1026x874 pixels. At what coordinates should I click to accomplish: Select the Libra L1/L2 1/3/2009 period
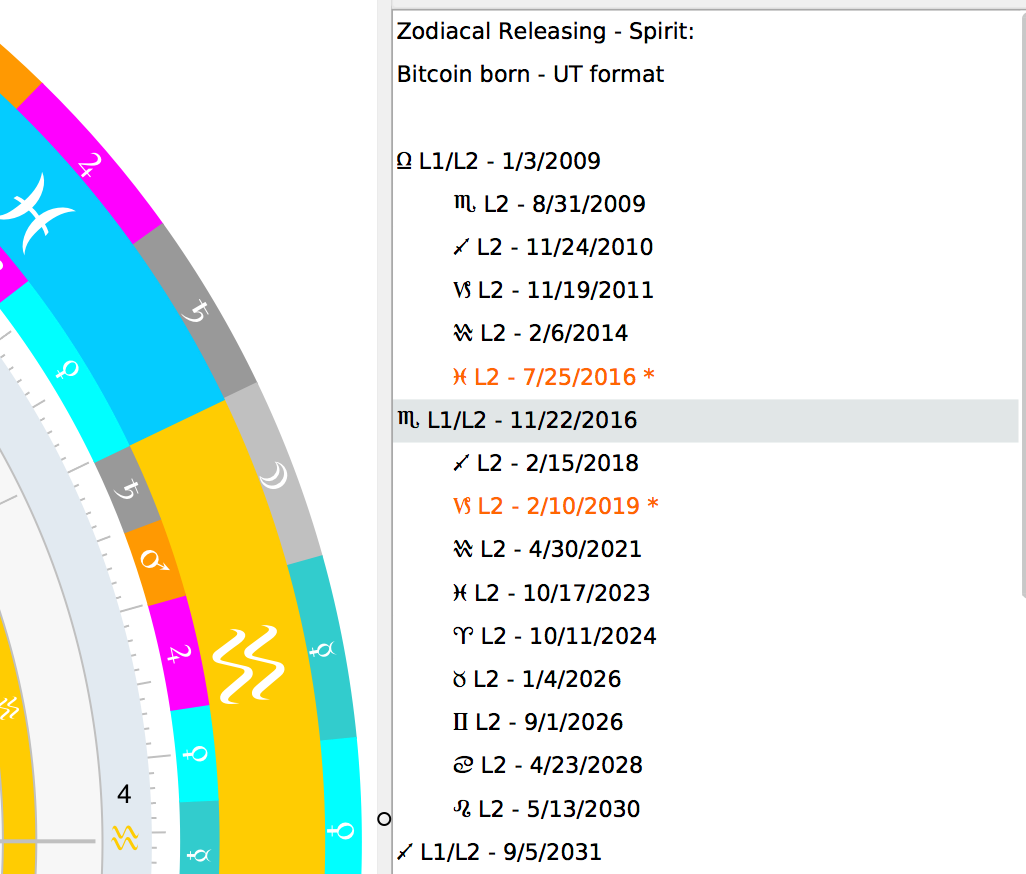point(499,161)
